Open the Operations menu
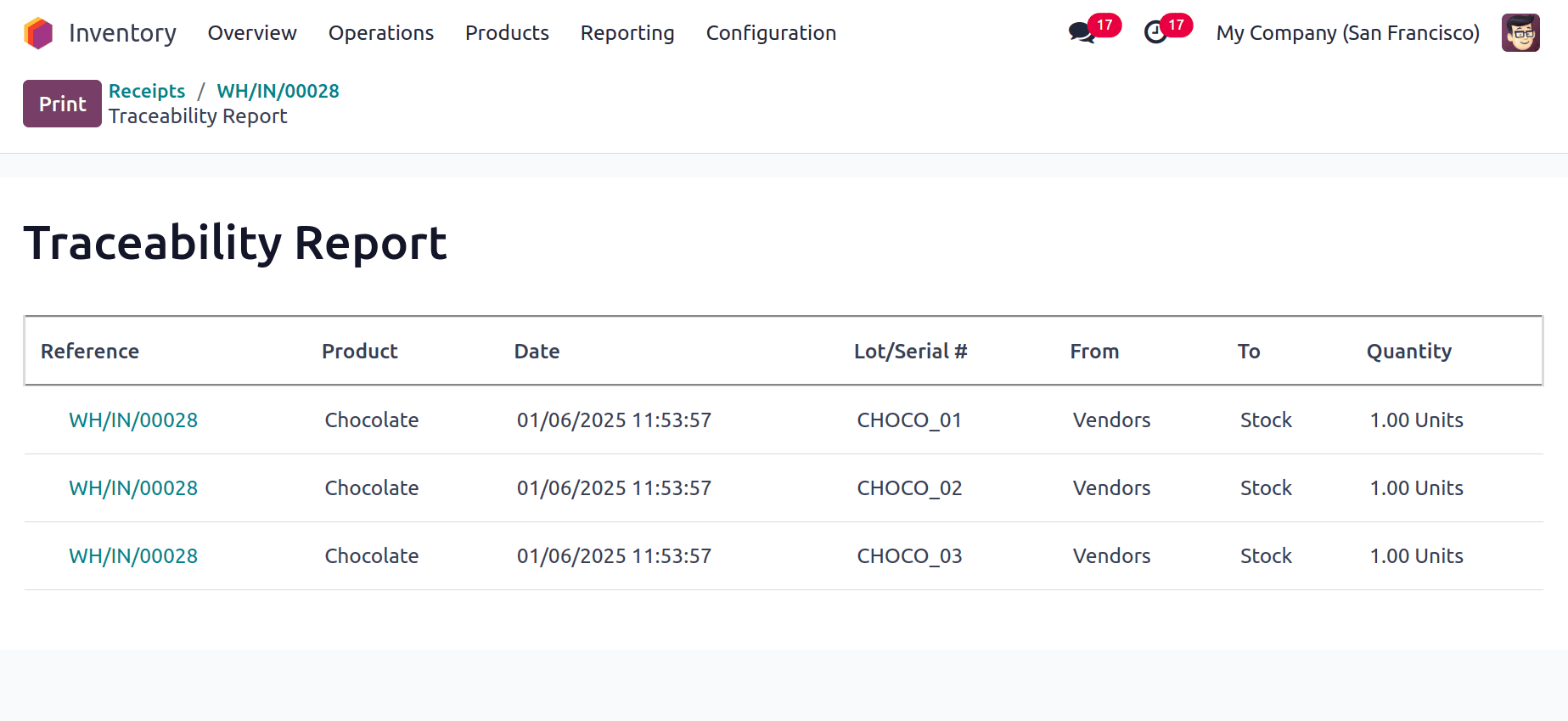The image size is (1568, 721). 380,33
